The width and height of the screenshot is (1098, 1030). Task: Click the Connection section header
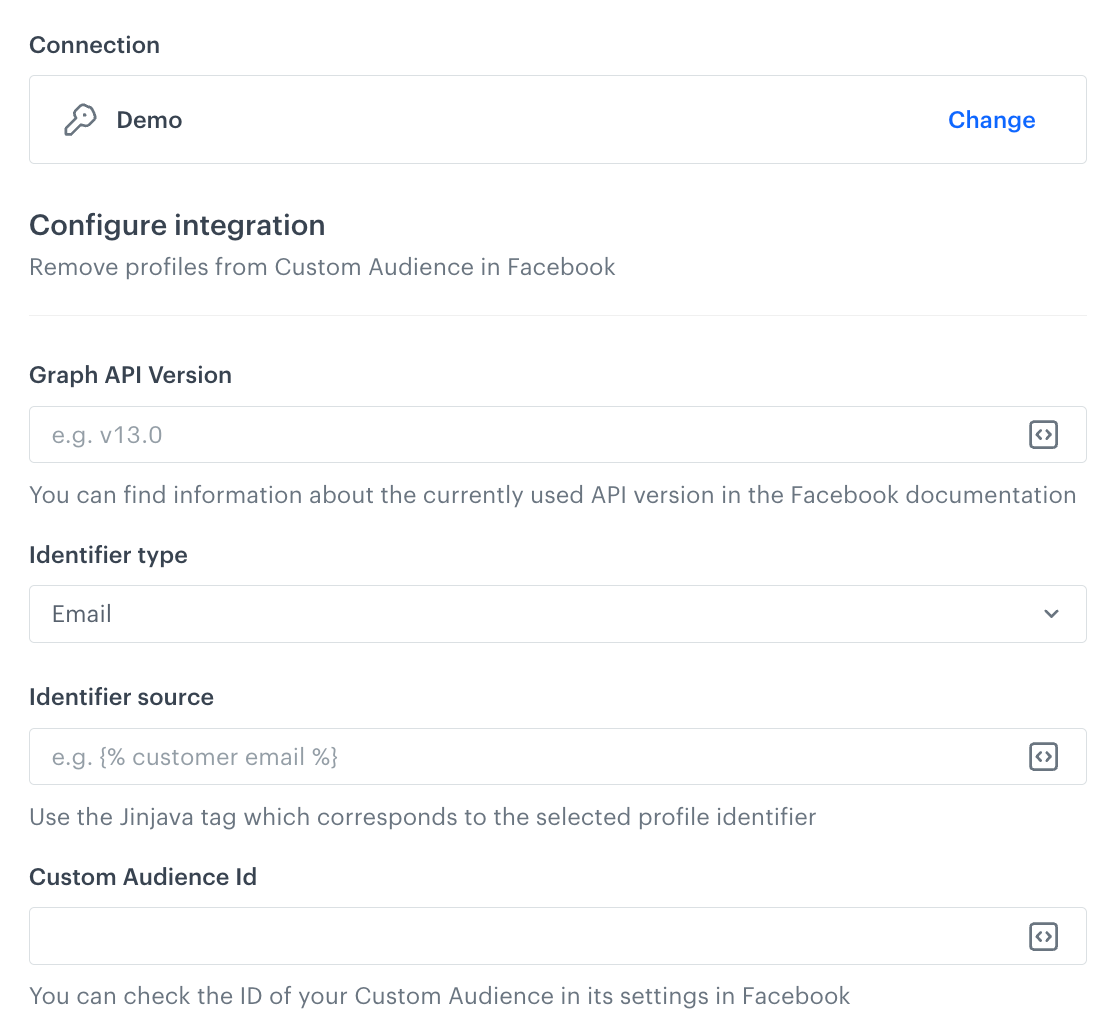(94, 45)
